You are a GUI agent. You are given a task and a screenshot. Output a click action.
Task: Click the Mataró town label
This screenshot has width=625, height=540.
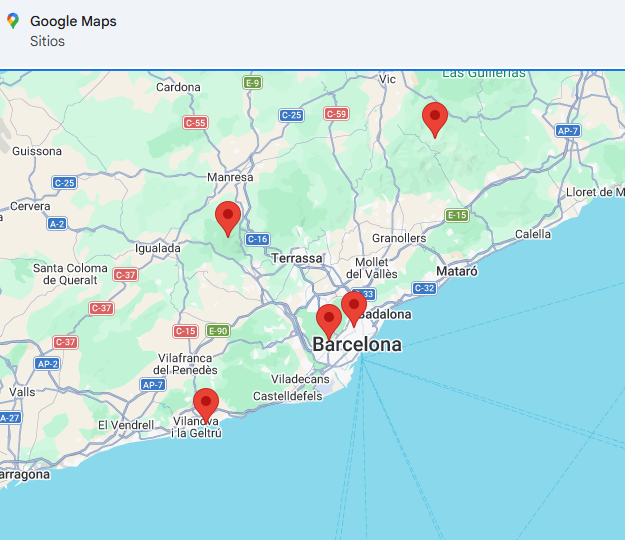point(457,271)
